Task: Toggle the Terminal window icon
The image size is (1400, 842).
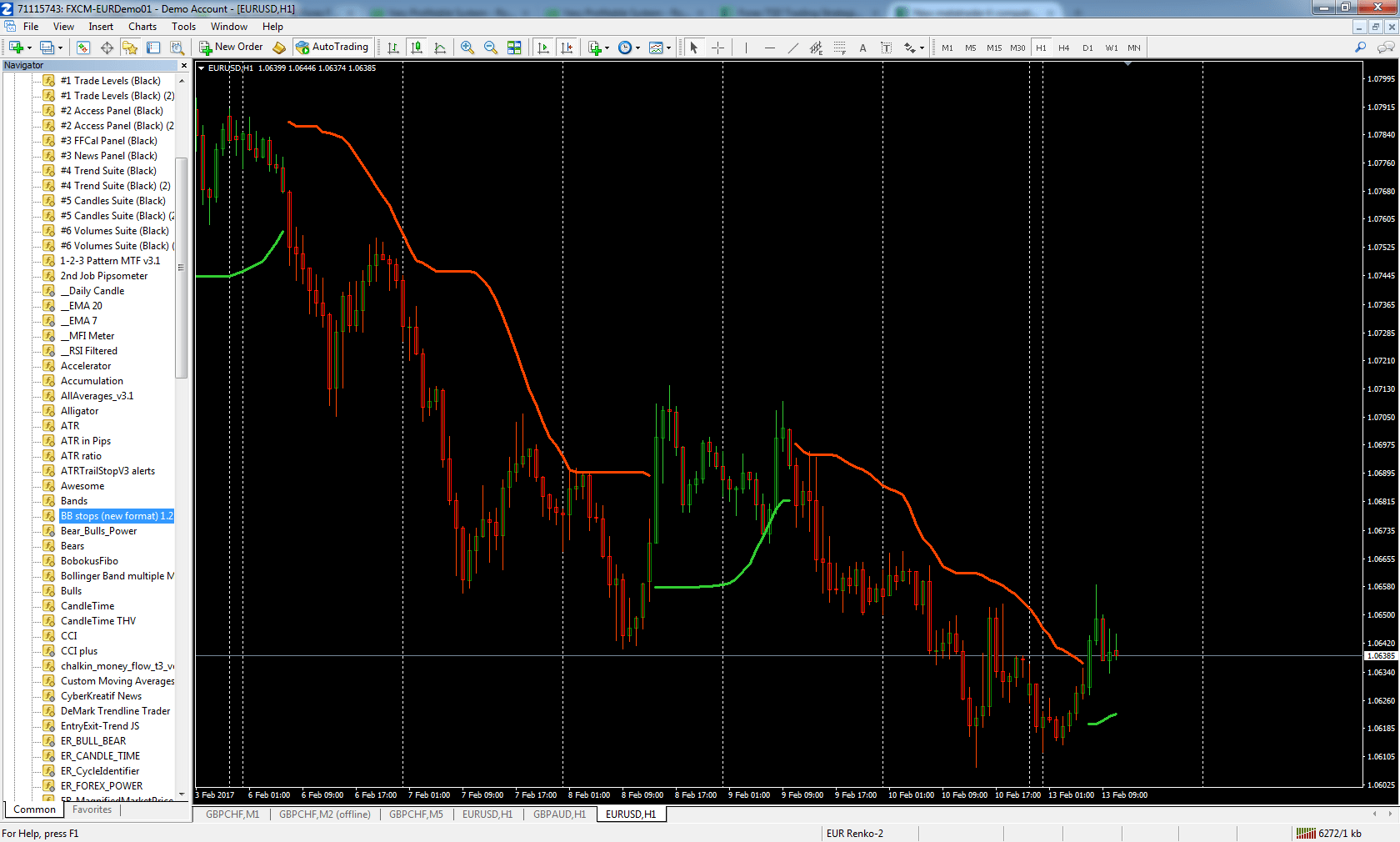Action: (x=153, y=48)
